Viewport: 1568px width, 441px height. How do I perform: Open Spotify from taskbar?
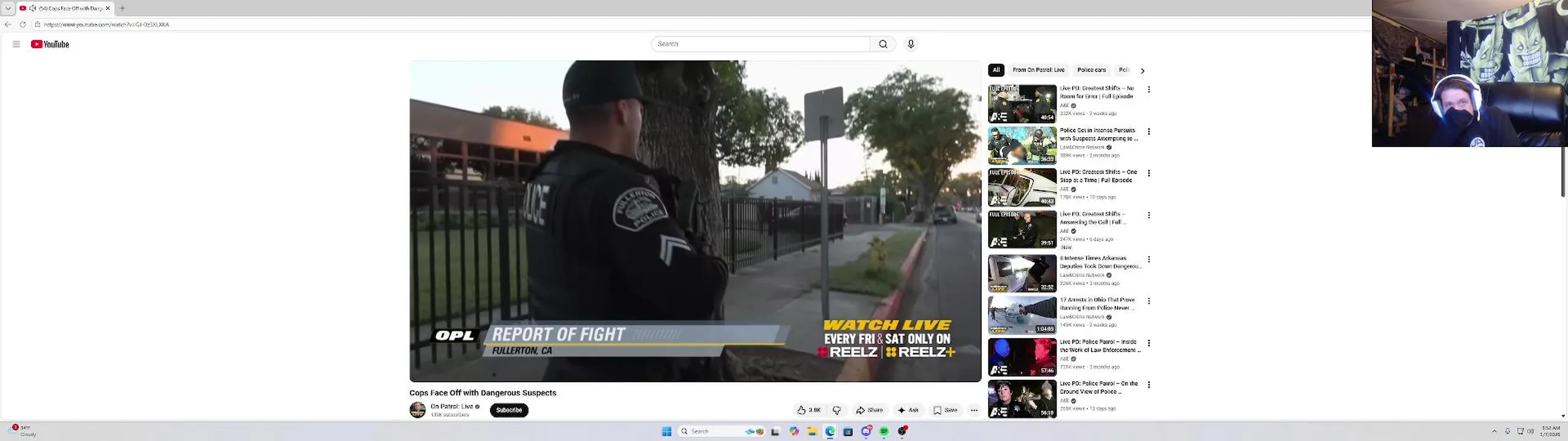[x=884, y=431]
